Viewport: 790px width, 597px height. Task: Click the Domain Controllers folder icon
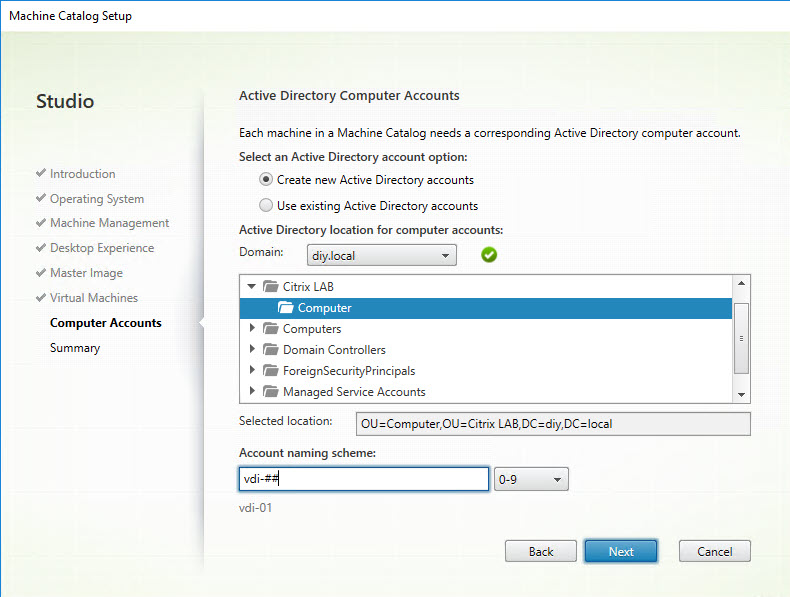tap(270, 350)
